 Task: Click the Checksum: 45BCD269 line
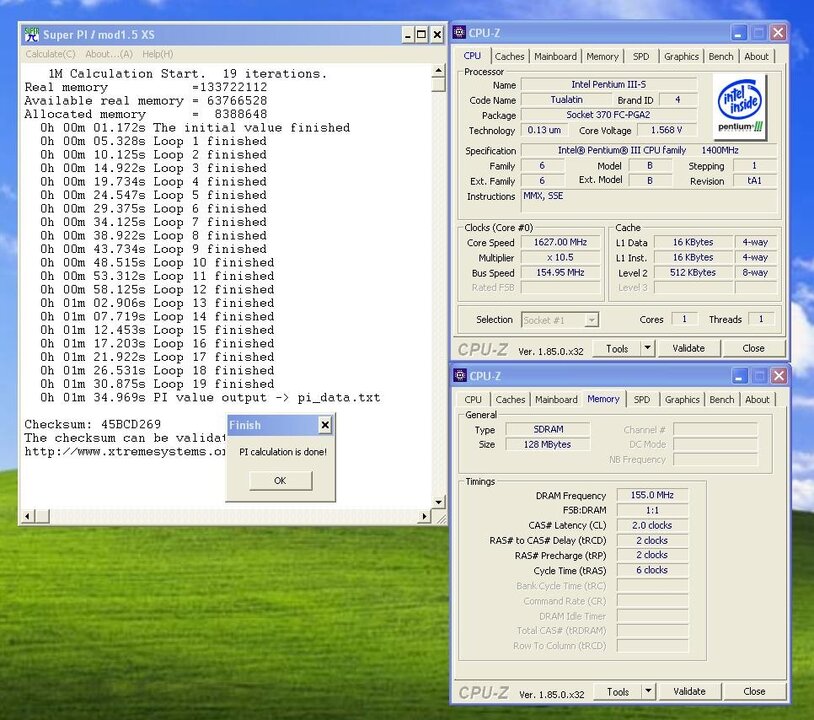click(92, 424)
